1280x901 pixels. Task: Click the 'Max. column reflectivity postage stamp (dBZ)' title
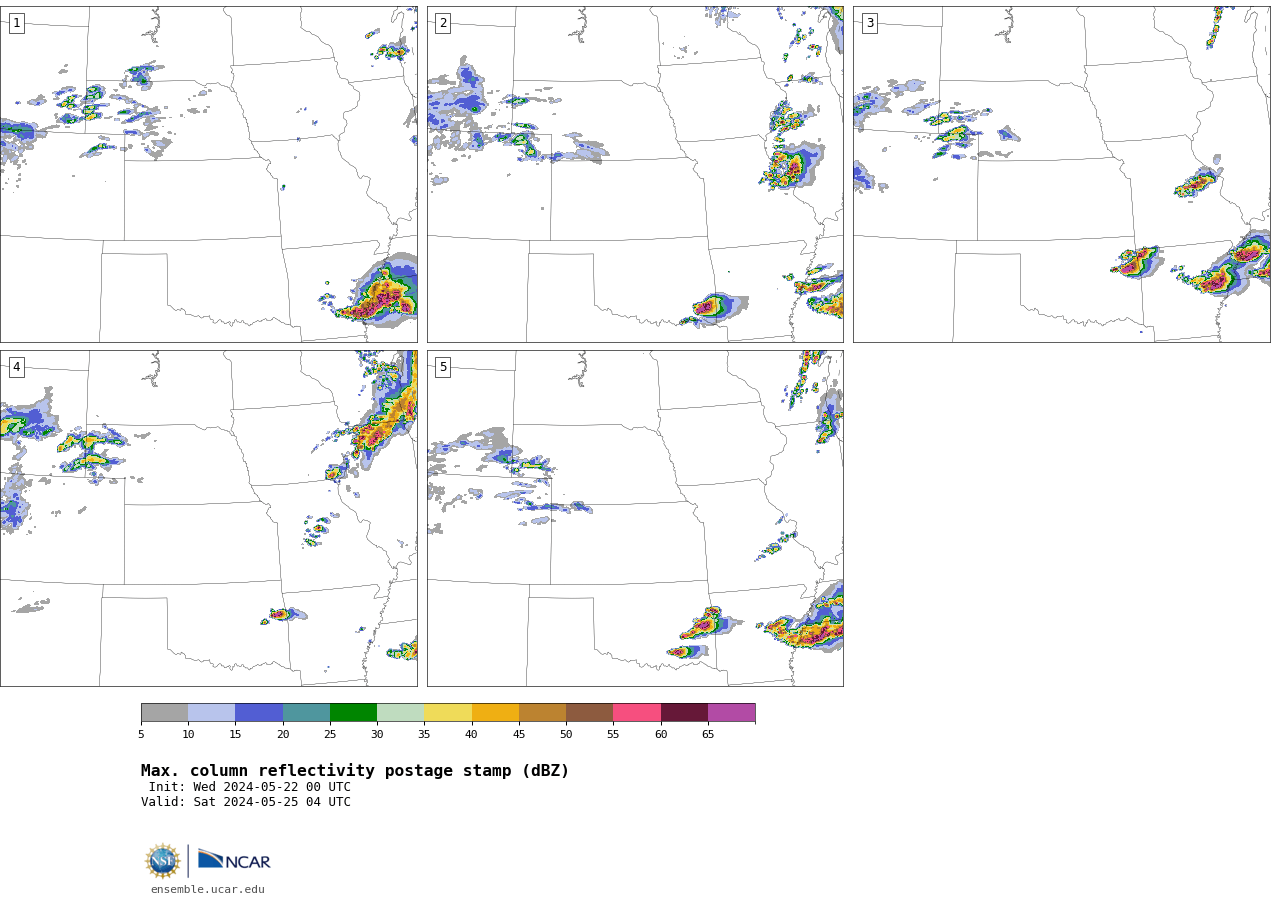[x=355, y=771]
